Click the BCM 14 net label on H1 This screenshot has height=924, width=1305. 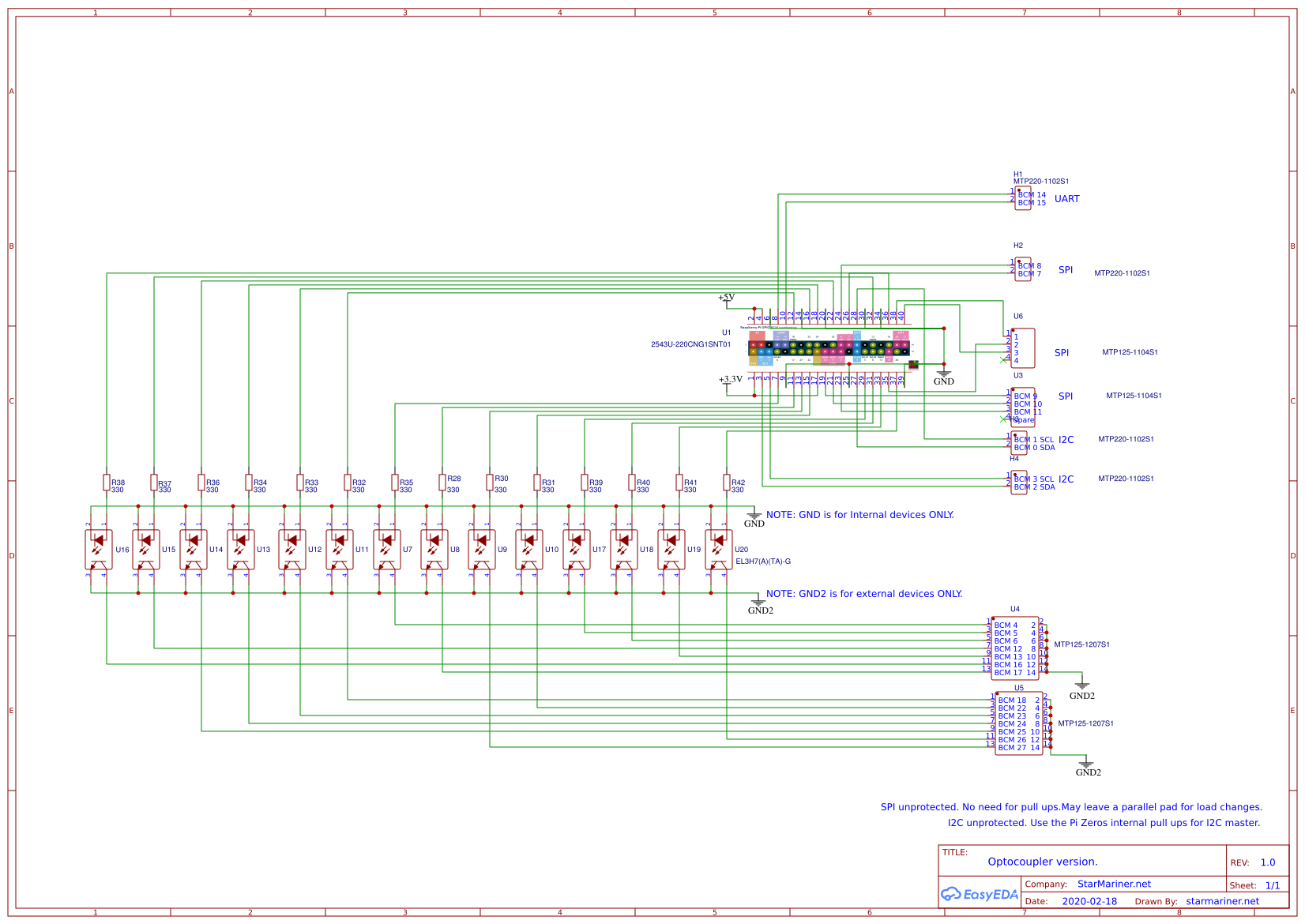click(1032, 193)
